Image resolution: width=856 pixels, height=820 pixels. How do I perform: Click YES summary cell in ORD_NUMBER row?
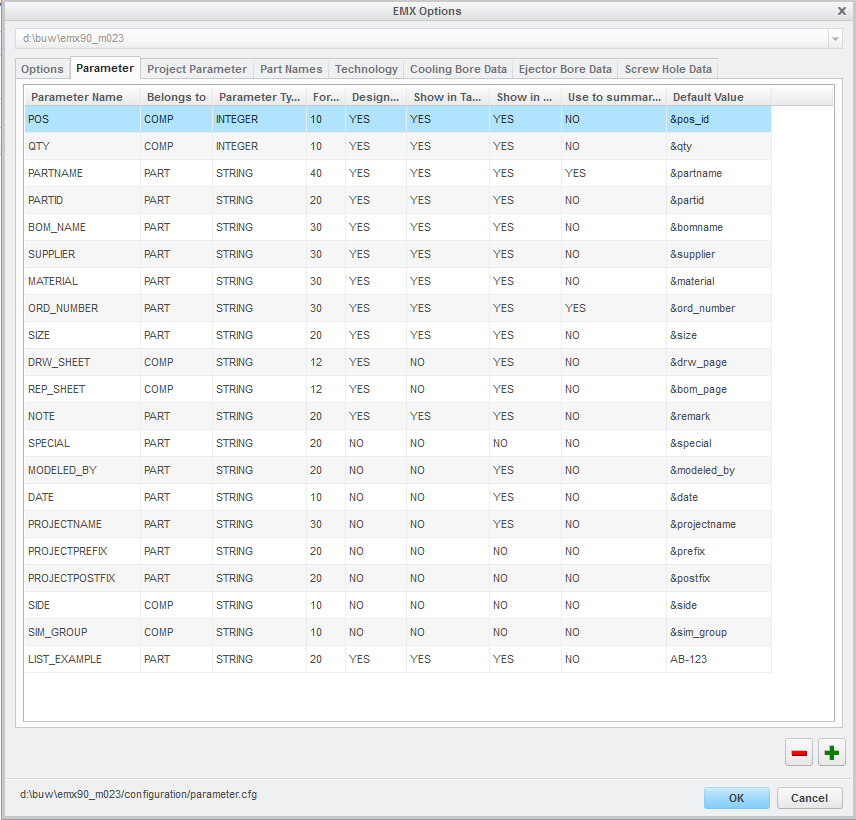click(x=614, y=308)
